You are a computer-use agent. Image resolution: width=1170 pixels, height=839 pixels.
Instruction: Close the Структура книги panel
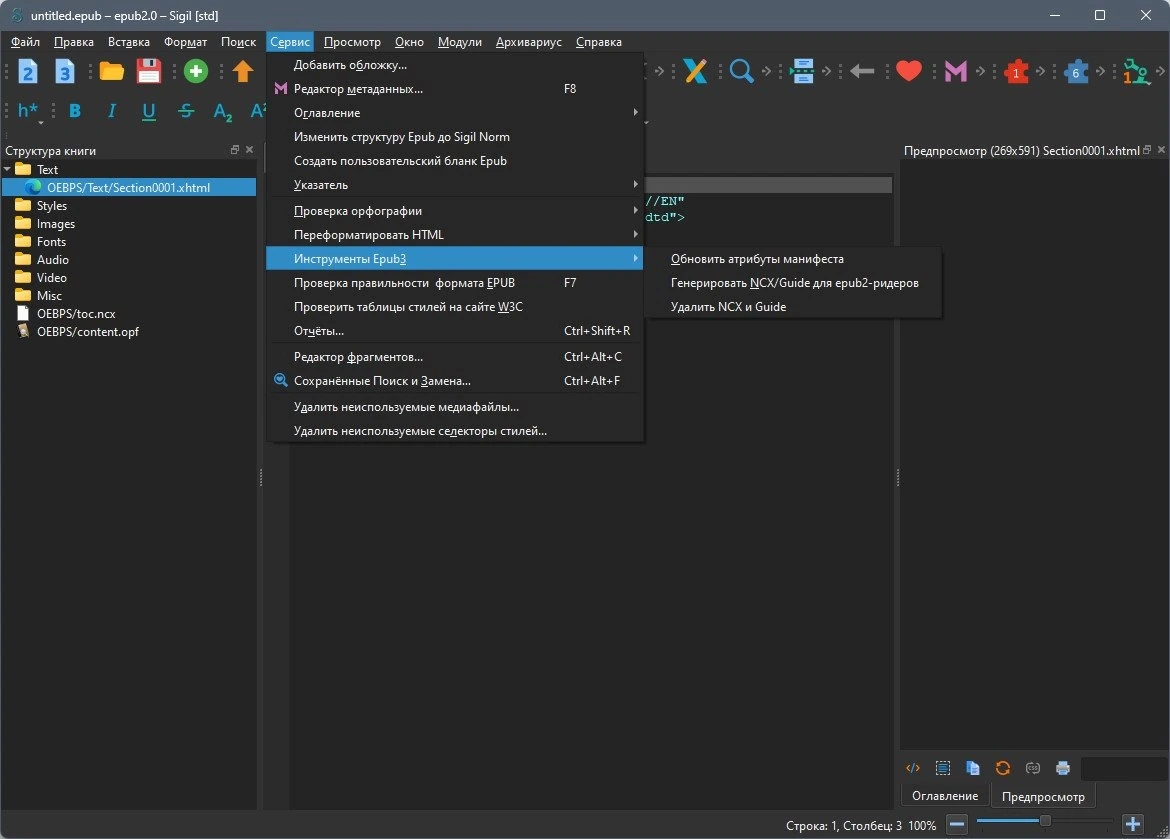coord(249,150)
